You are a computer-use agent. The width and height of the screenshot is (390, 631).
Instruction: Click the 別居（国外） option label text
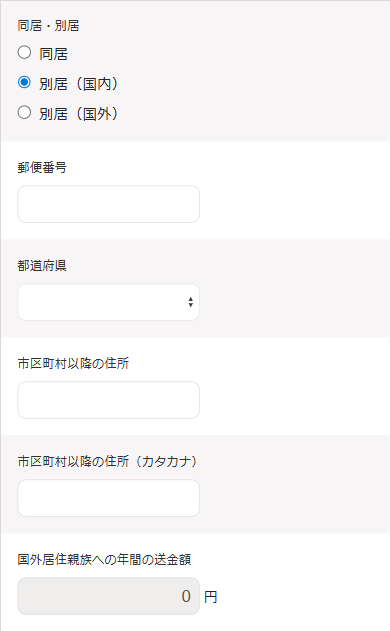coord(78,114)
